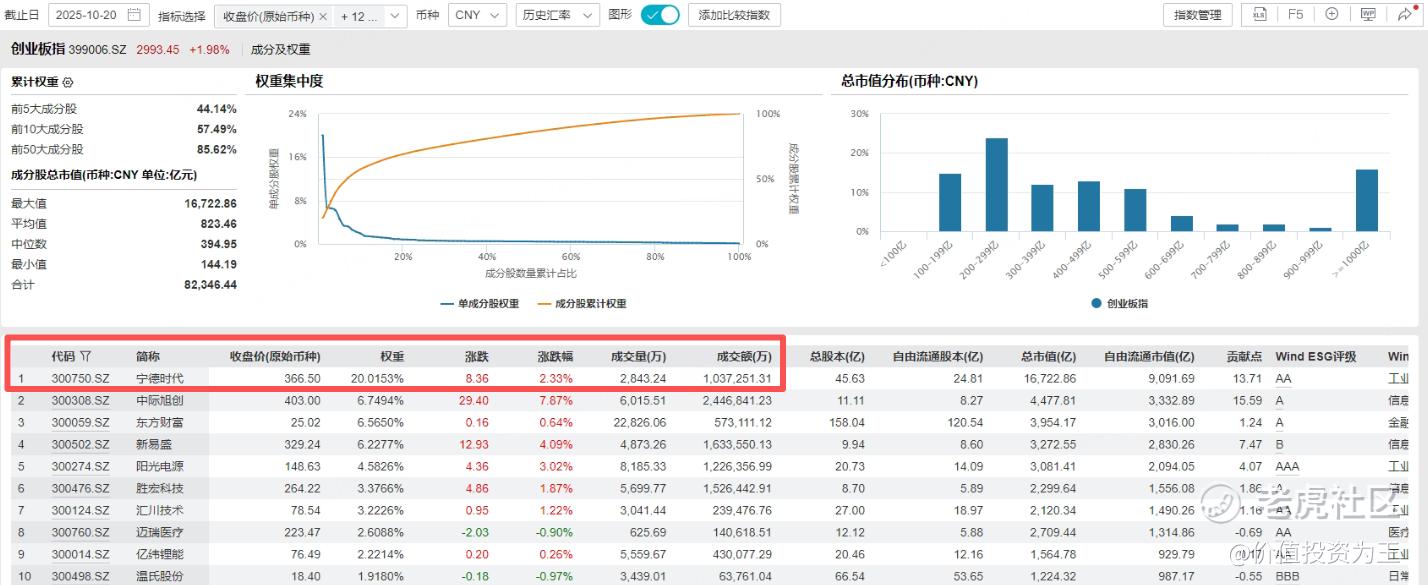Click the filter icon beside 代码
This screenshot has width=1428, height=585.
(x=86, y=356)
